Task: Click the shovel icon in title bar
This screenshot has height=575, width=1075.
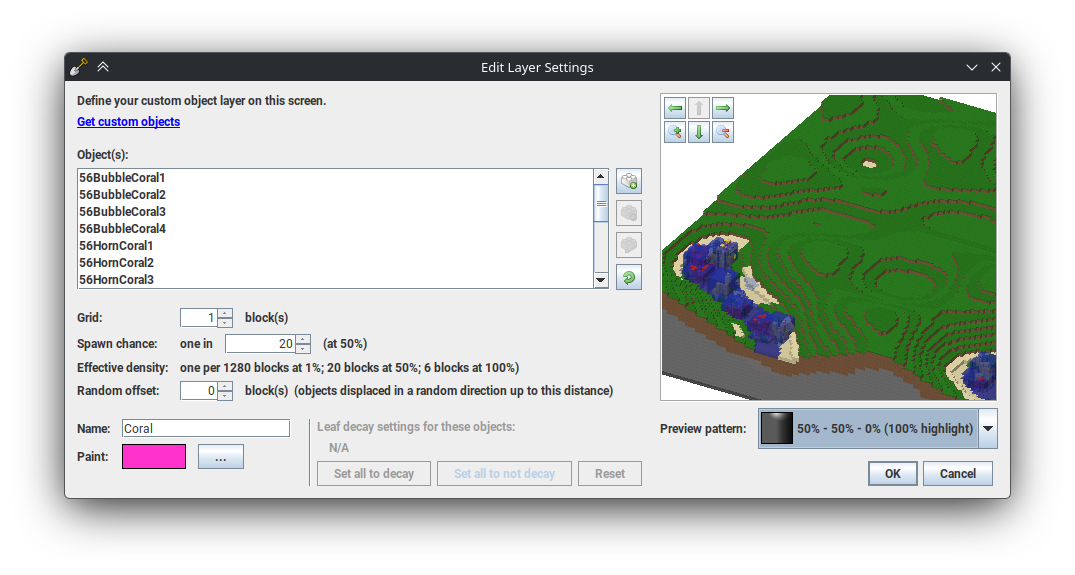Action: tap(79, 67)
